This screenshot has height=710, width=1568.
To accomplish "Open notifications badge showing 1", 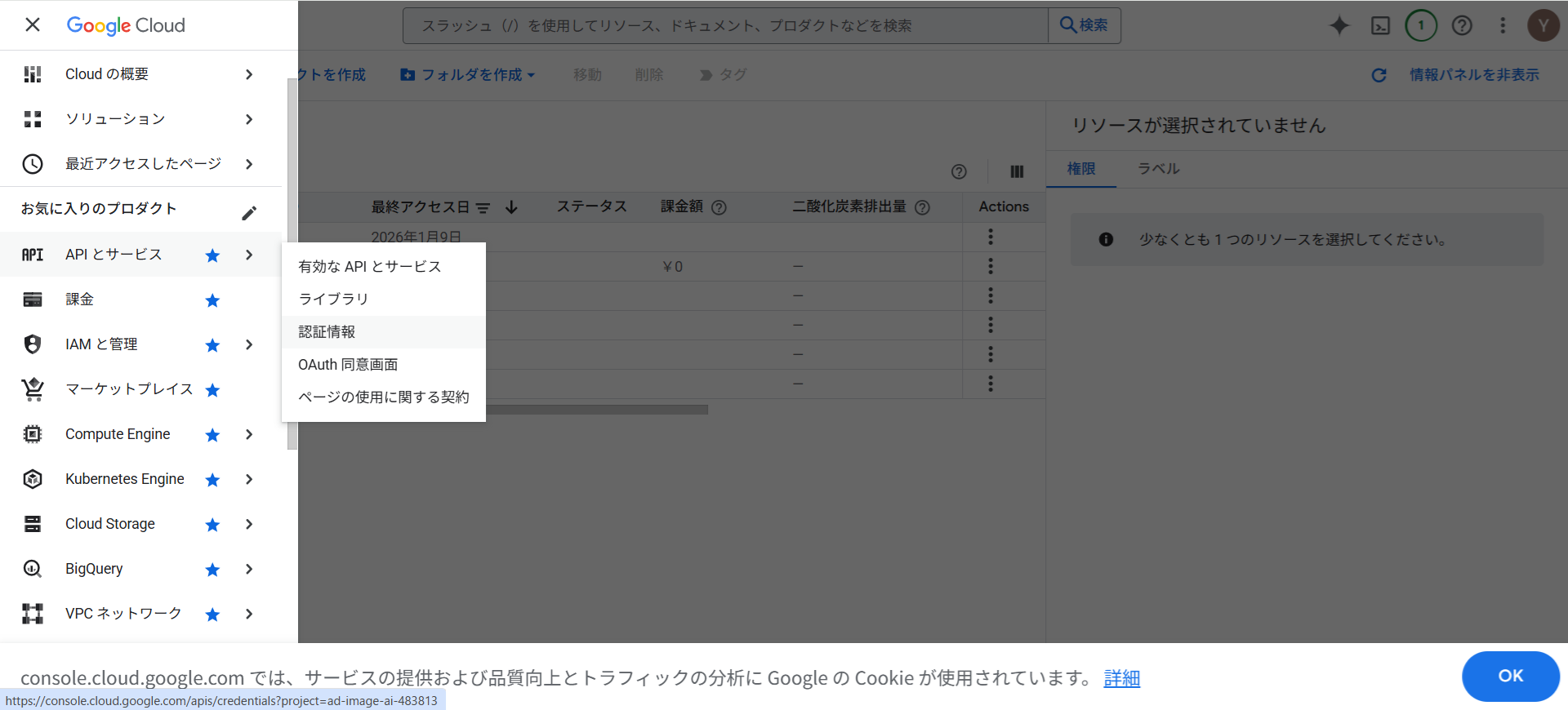I will (x=1421, y=25).
